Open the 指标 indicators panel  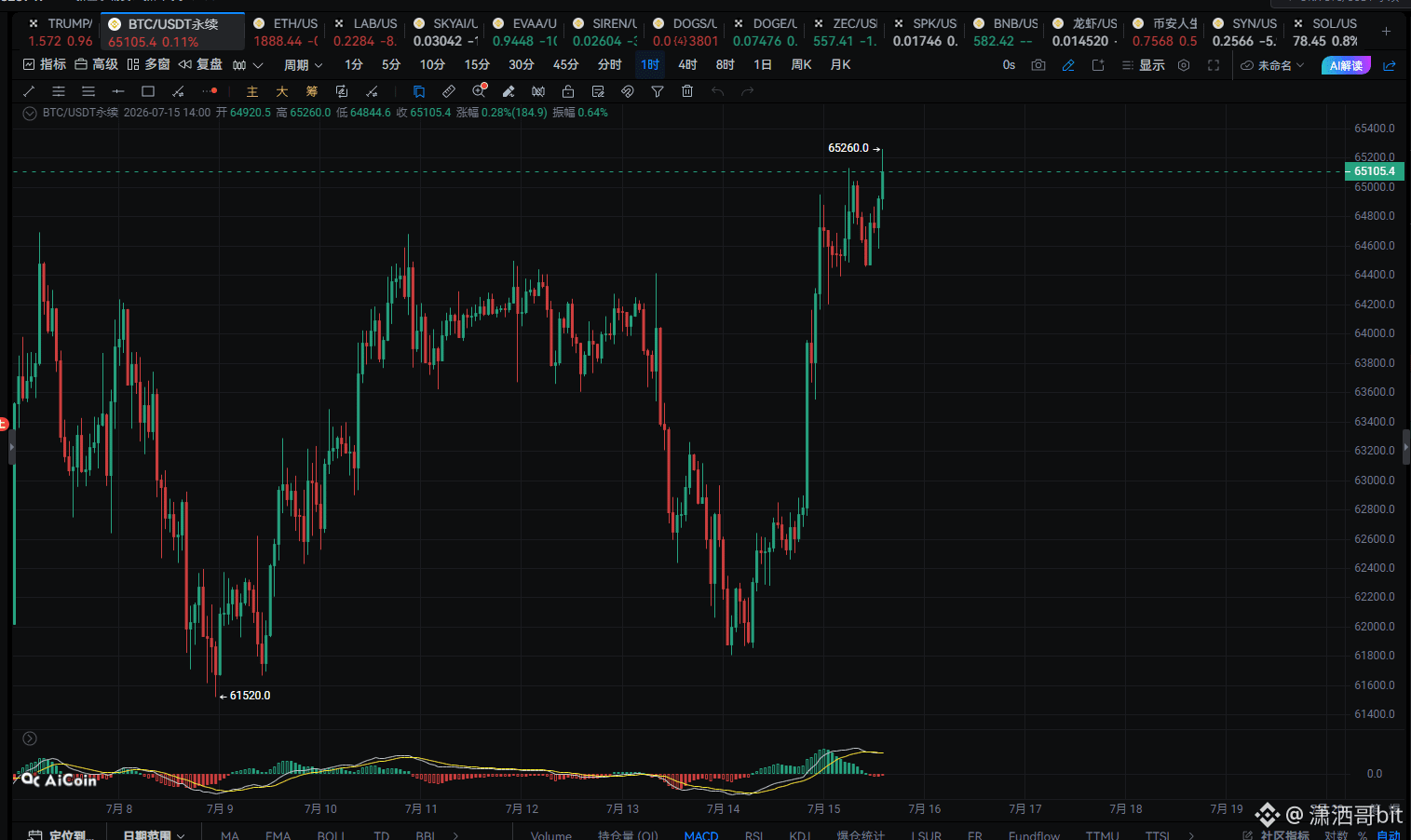(x=45, y=65)
